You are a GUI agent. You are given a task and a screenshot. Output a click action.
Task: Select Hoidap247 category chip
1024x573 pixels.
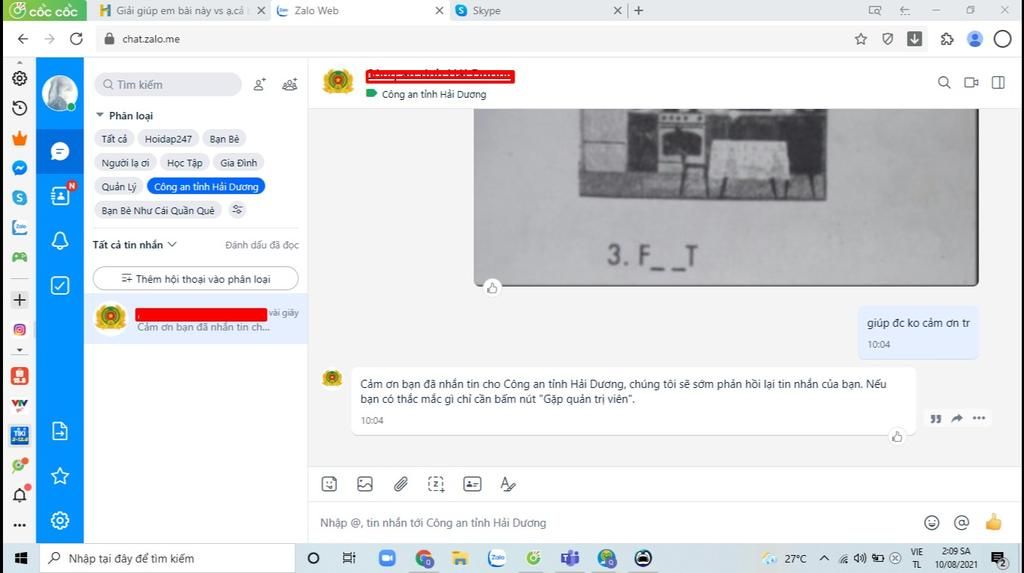click(x=168, y=139)
